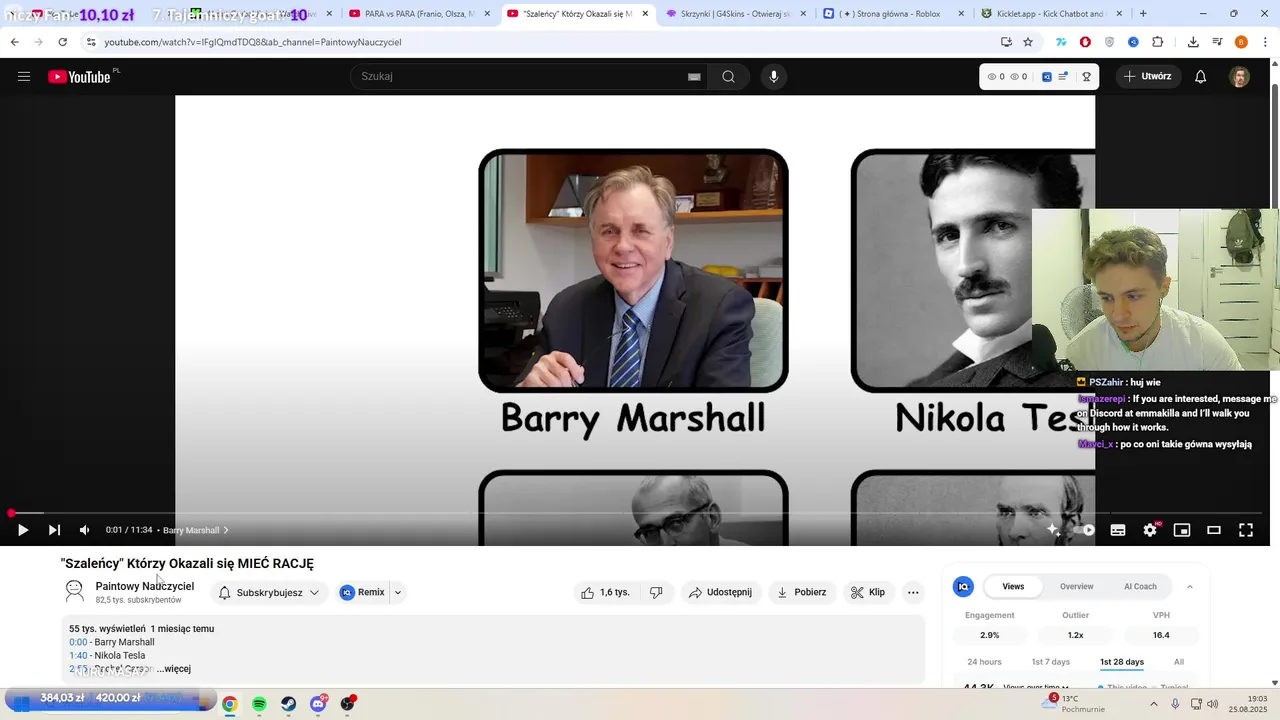Screen dimensions: 1280x720
Task: Open OBS Studio from the taskbar
Action: 347,704
